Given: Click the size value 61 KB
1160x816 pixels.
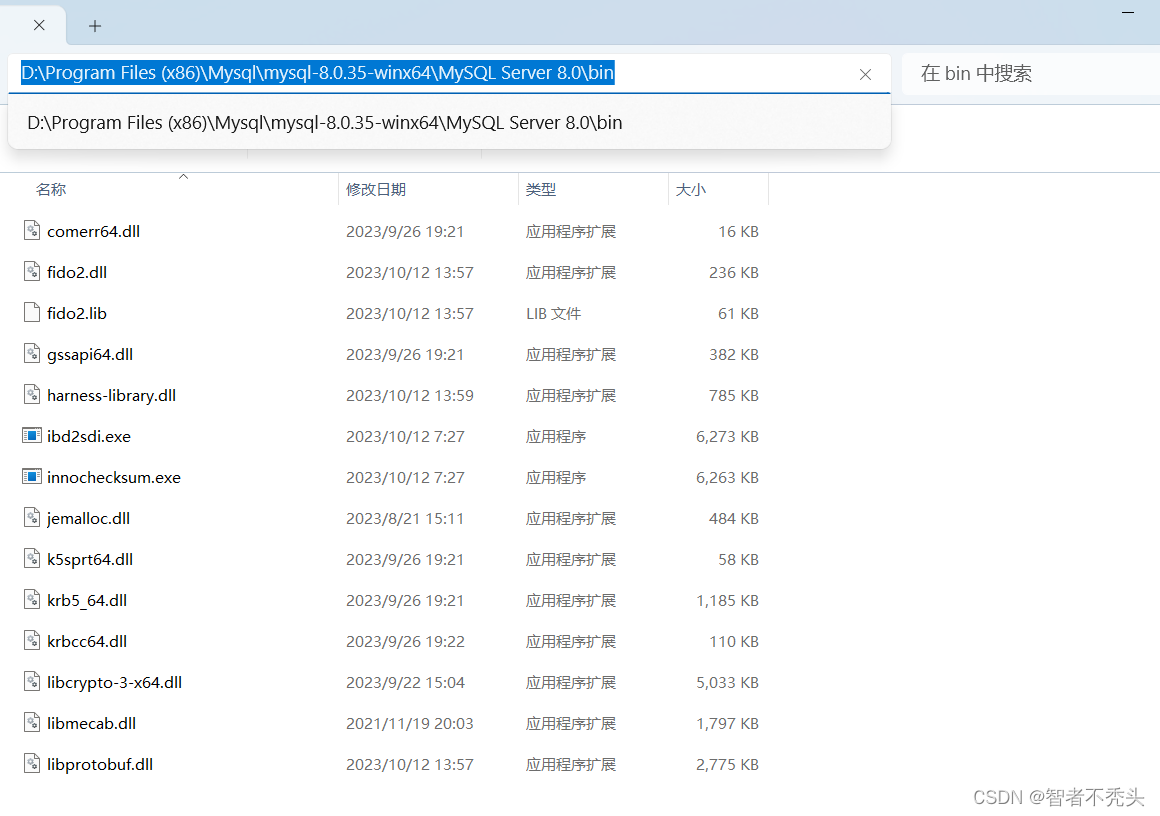Looking at the screenshot, I should coord(738,314).
